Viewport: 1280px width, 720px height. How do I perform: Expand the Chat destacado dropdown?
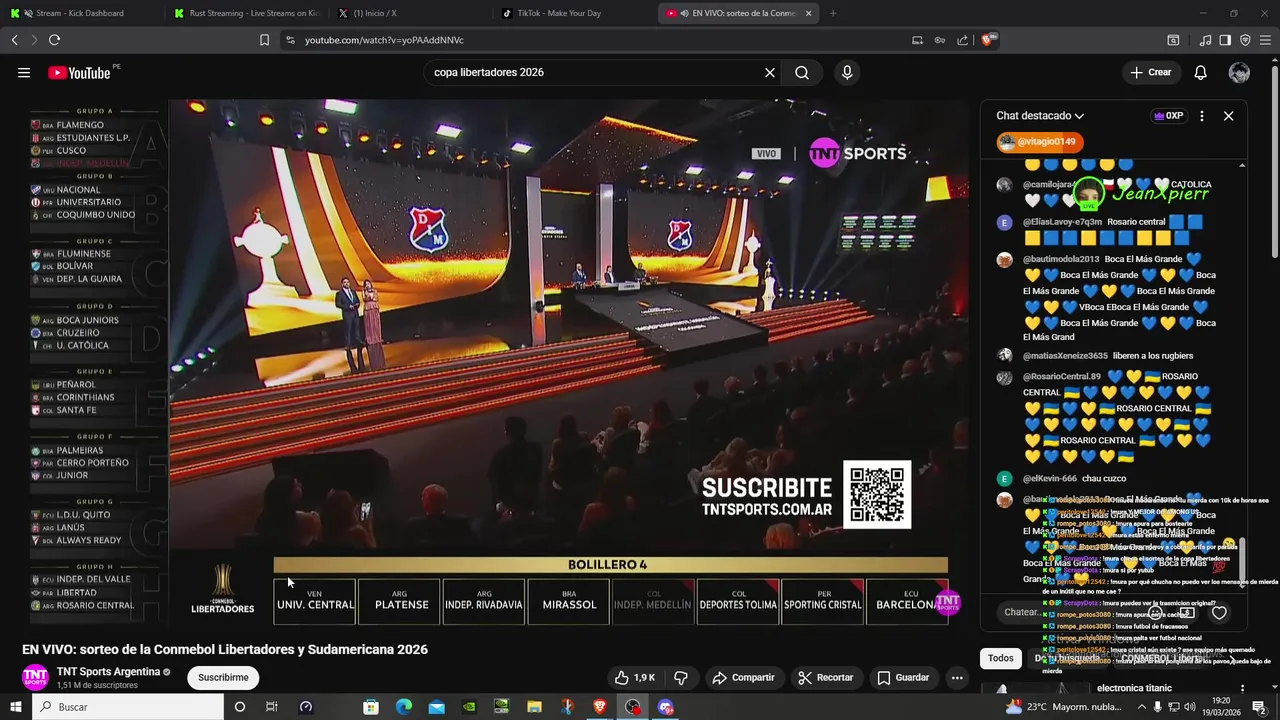pos(1040,116)
